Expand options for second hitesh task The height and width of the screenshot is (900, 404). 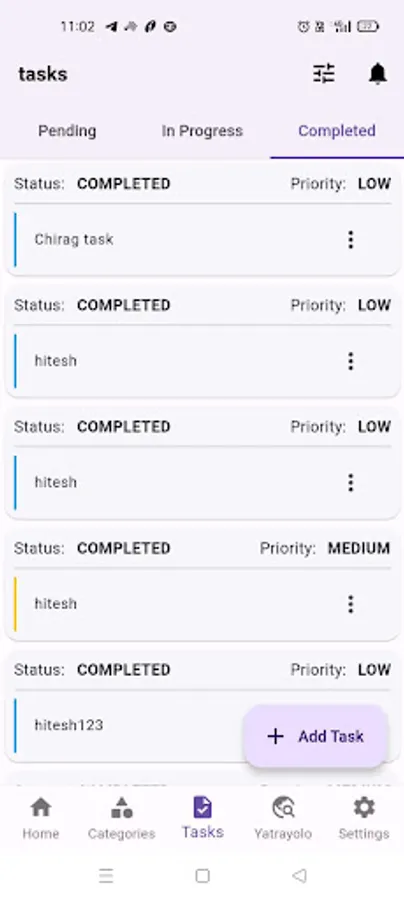tap(351, 483)
